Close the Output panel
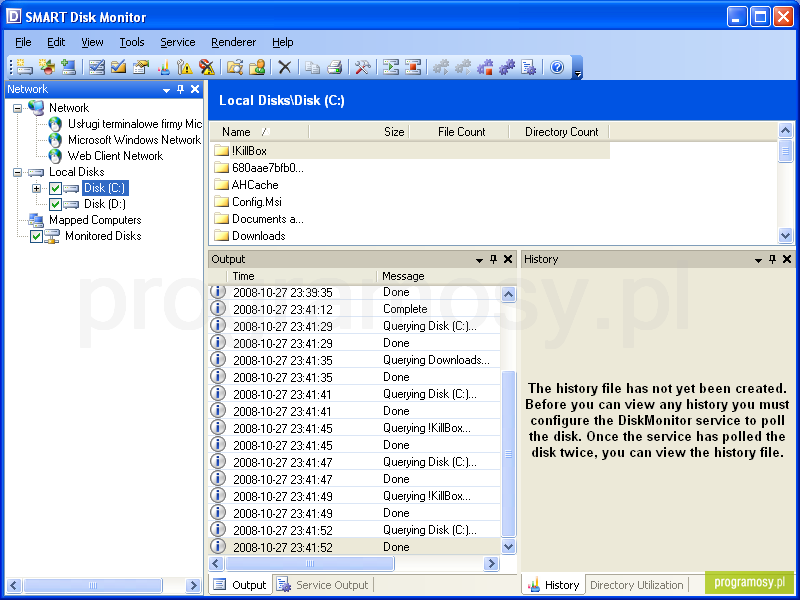Image resolution: width=800 pixels, height=600 pixels. tap(508, 259)
